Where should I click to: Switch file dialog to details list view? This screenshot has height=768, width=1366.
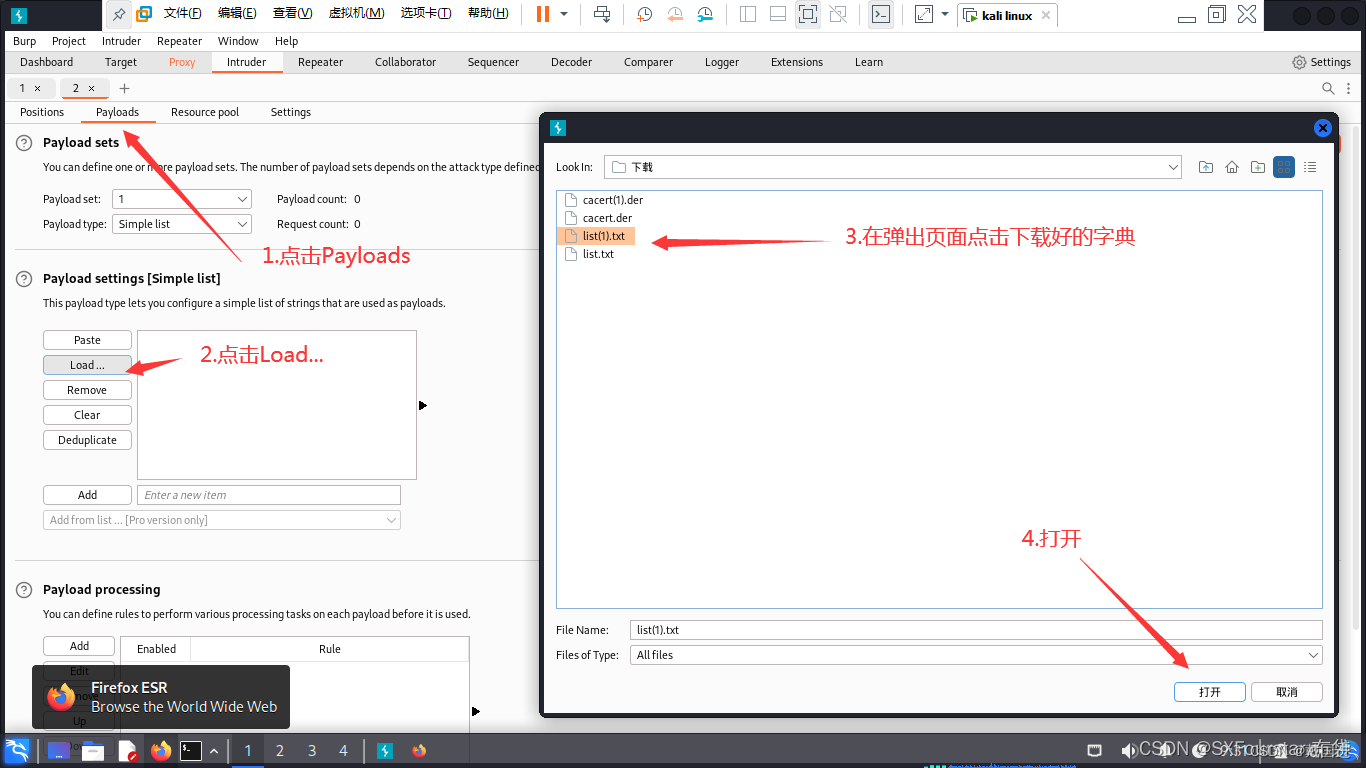click(x=1310, y=167)
